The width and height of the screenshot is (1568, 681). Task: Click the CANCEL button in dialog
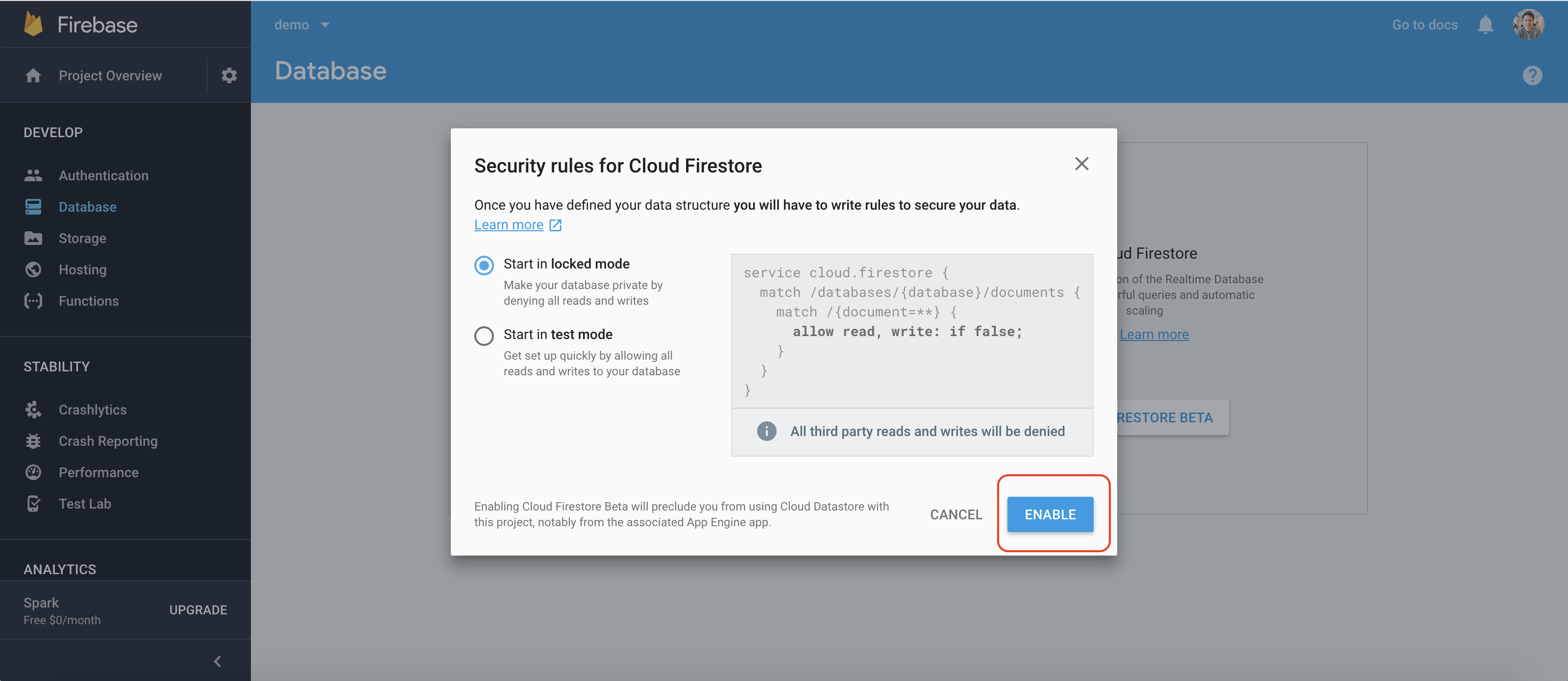(955, 515)
